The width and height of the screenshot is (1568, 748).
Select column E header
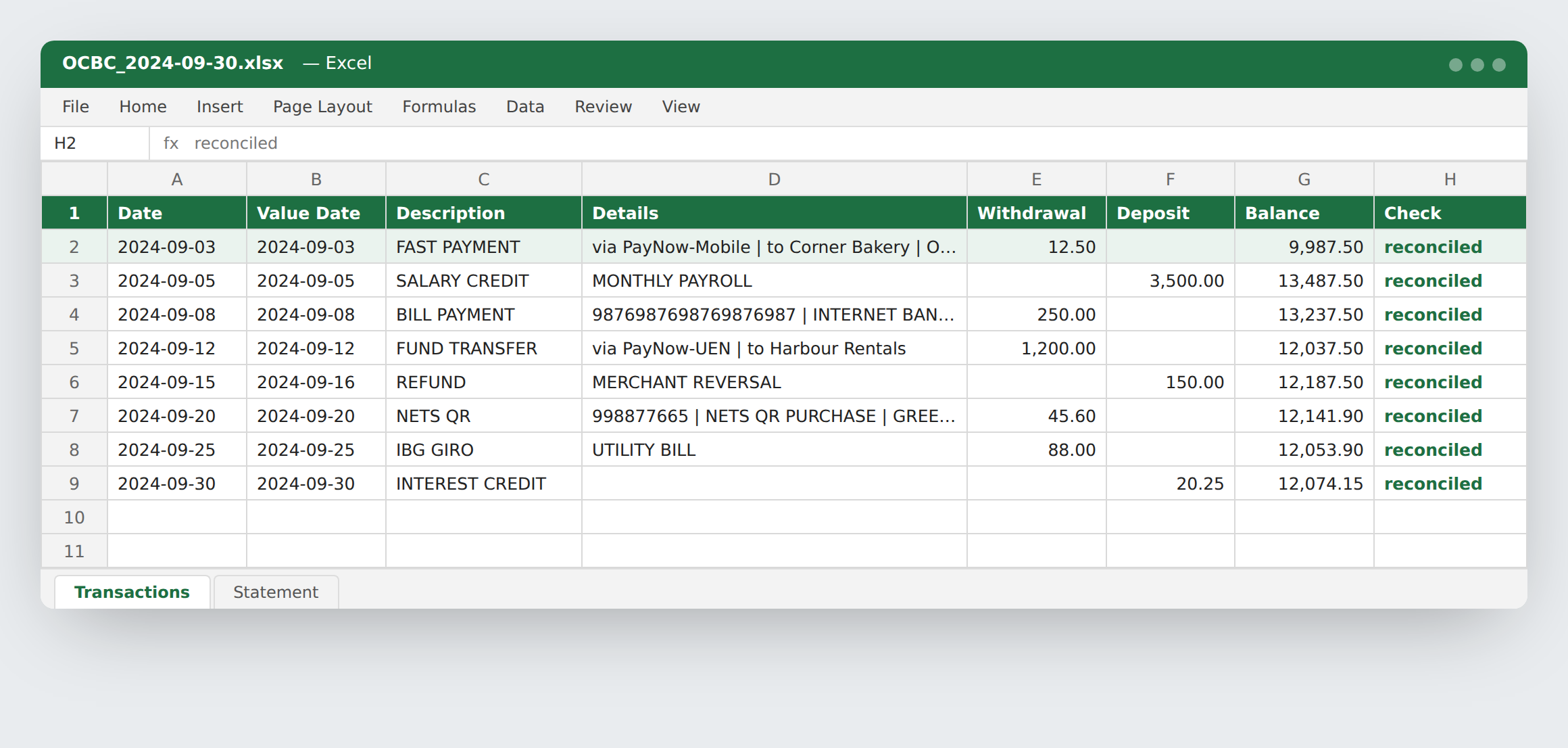(1037, 179)
